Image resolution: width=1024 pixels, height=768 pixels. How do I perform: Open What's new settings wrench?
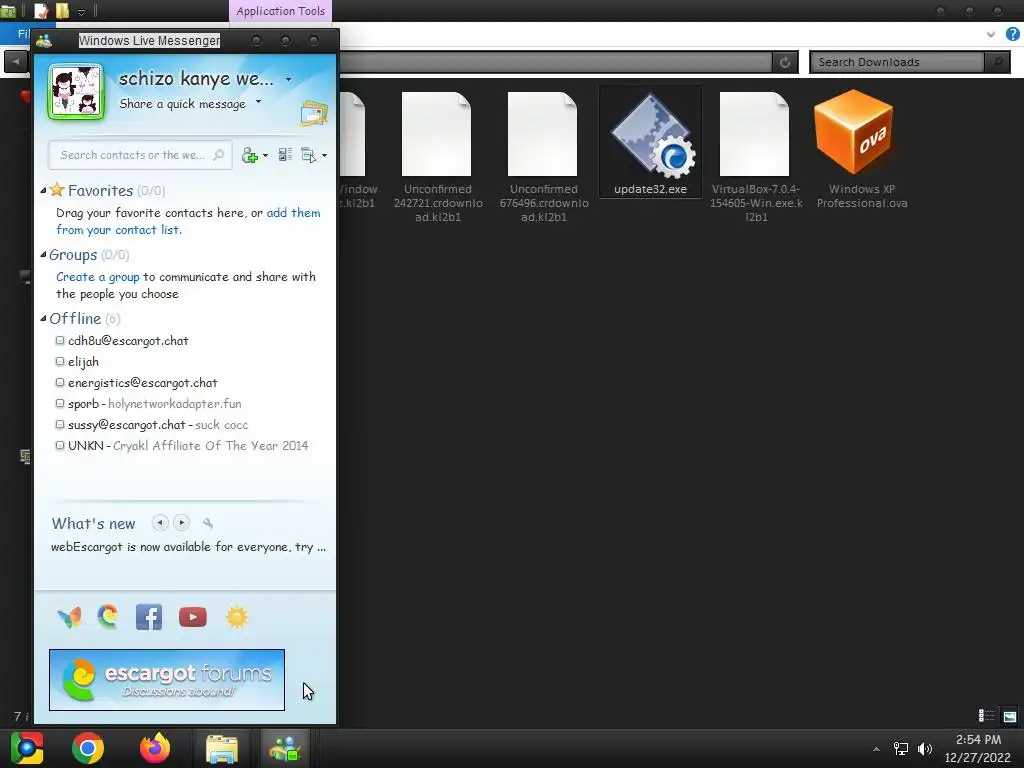[208, 523]
